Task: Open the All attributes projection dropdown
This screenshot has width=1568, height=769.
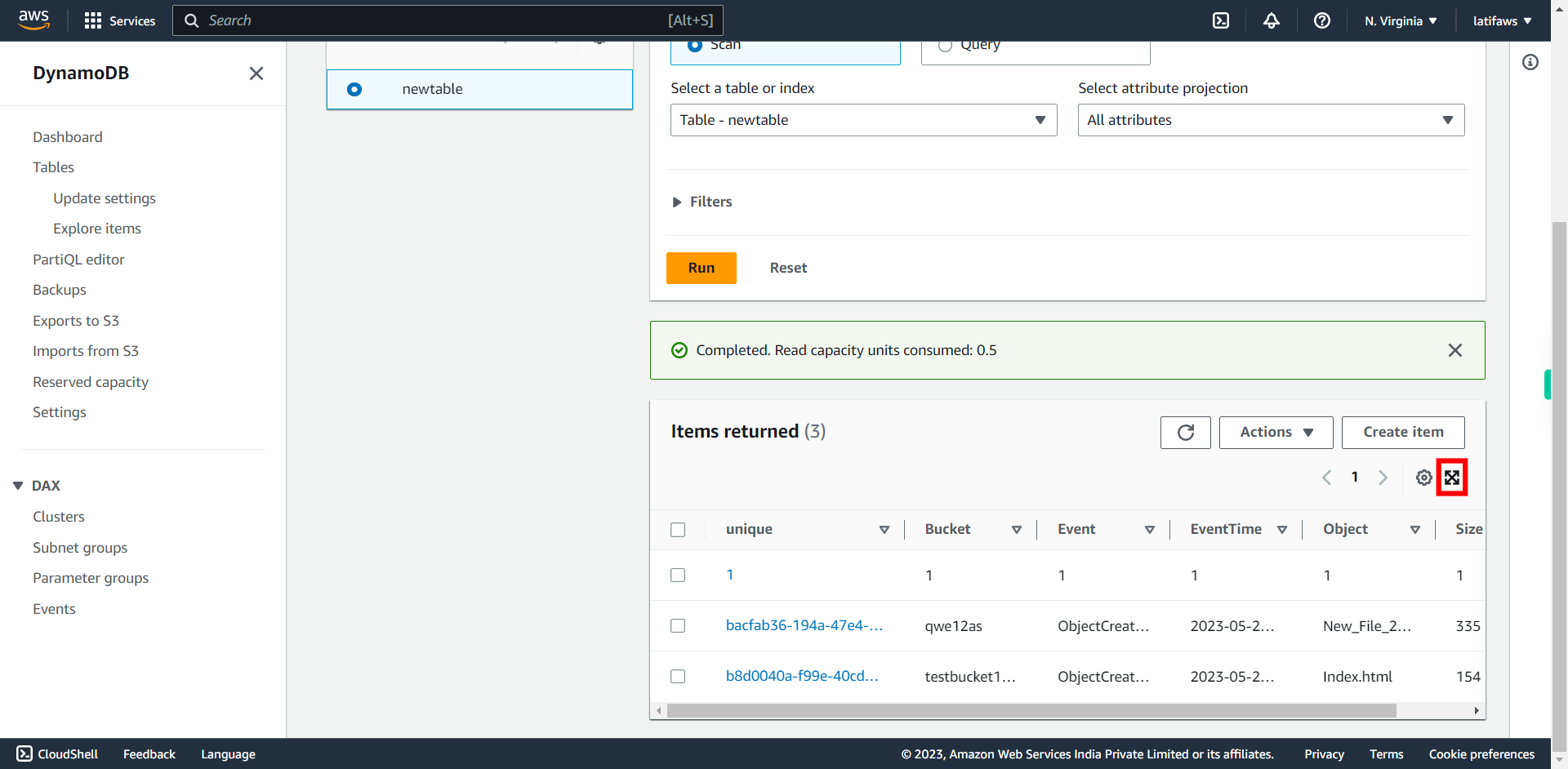Action: (1271, 120)
